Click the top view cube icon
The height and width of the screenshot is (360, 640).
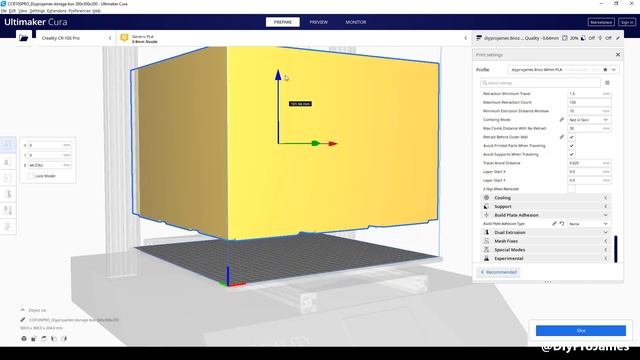pos(44,338)
